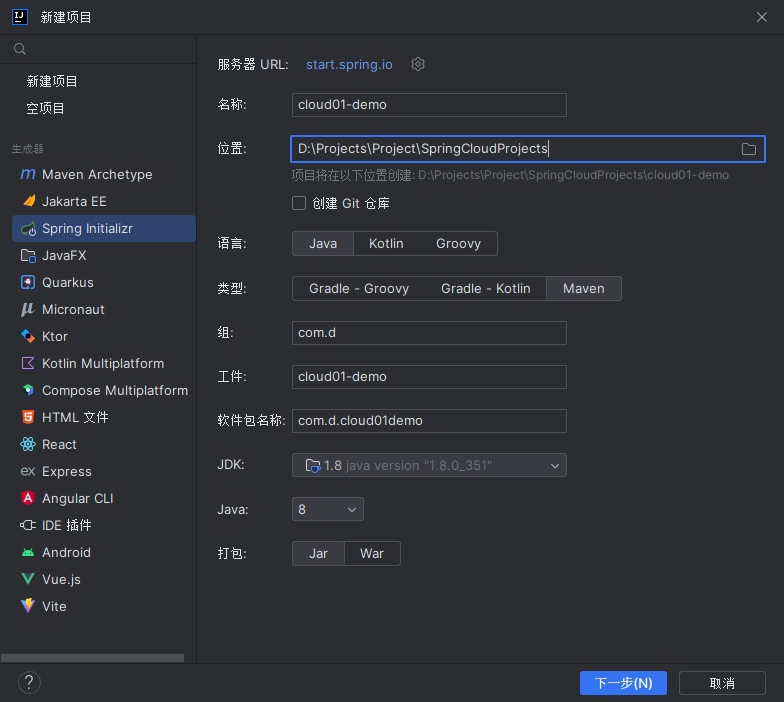Select the Kotlin Multiplatform generator
Viewport: 784px width, 702px height.
pos(104,364)
